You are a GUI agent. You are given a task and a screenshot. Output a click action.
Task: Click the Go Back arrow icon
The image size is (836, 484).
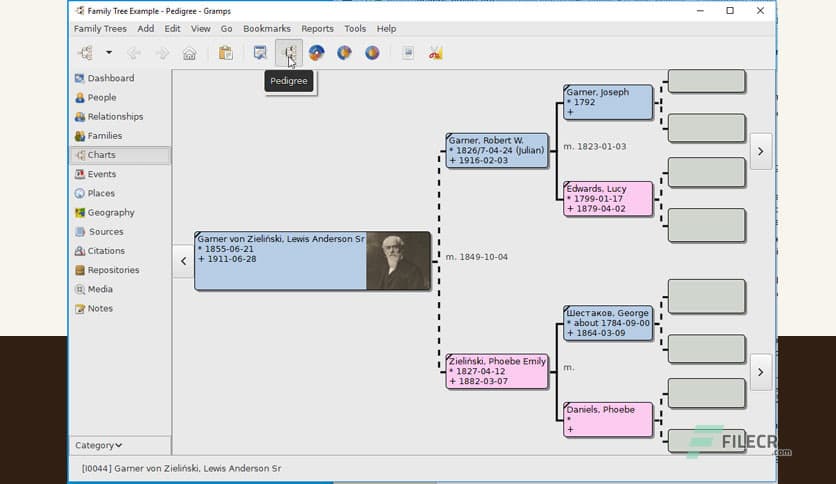point(134,53)
